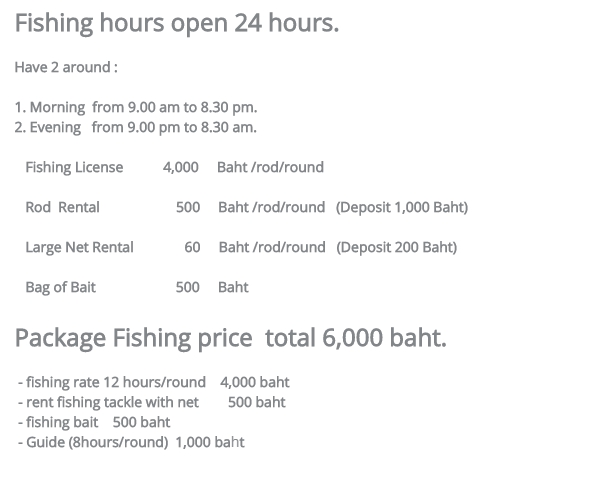Select the Evening round time line

click(135, 127)
